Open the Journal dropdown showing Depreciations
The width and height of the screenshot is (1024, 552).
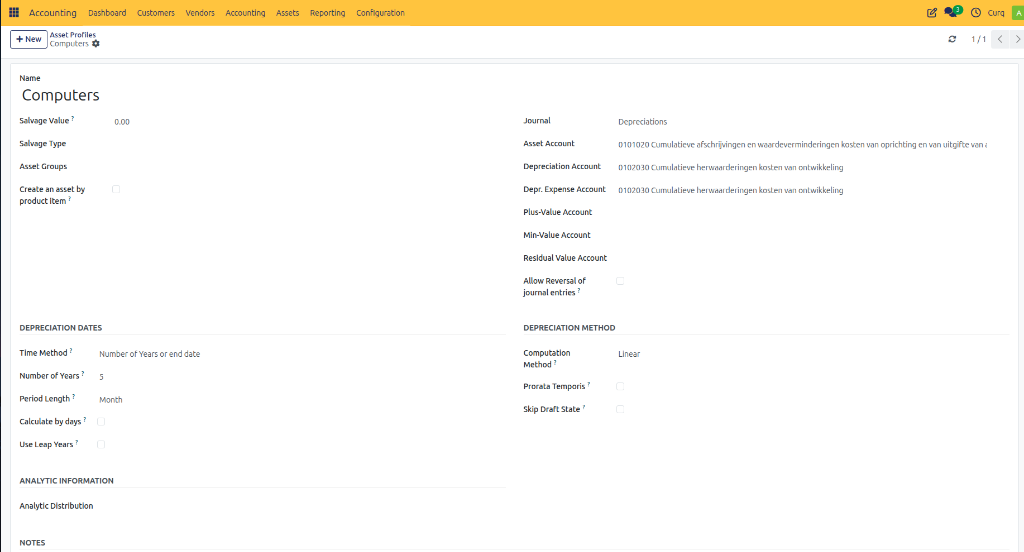[812, 122]
